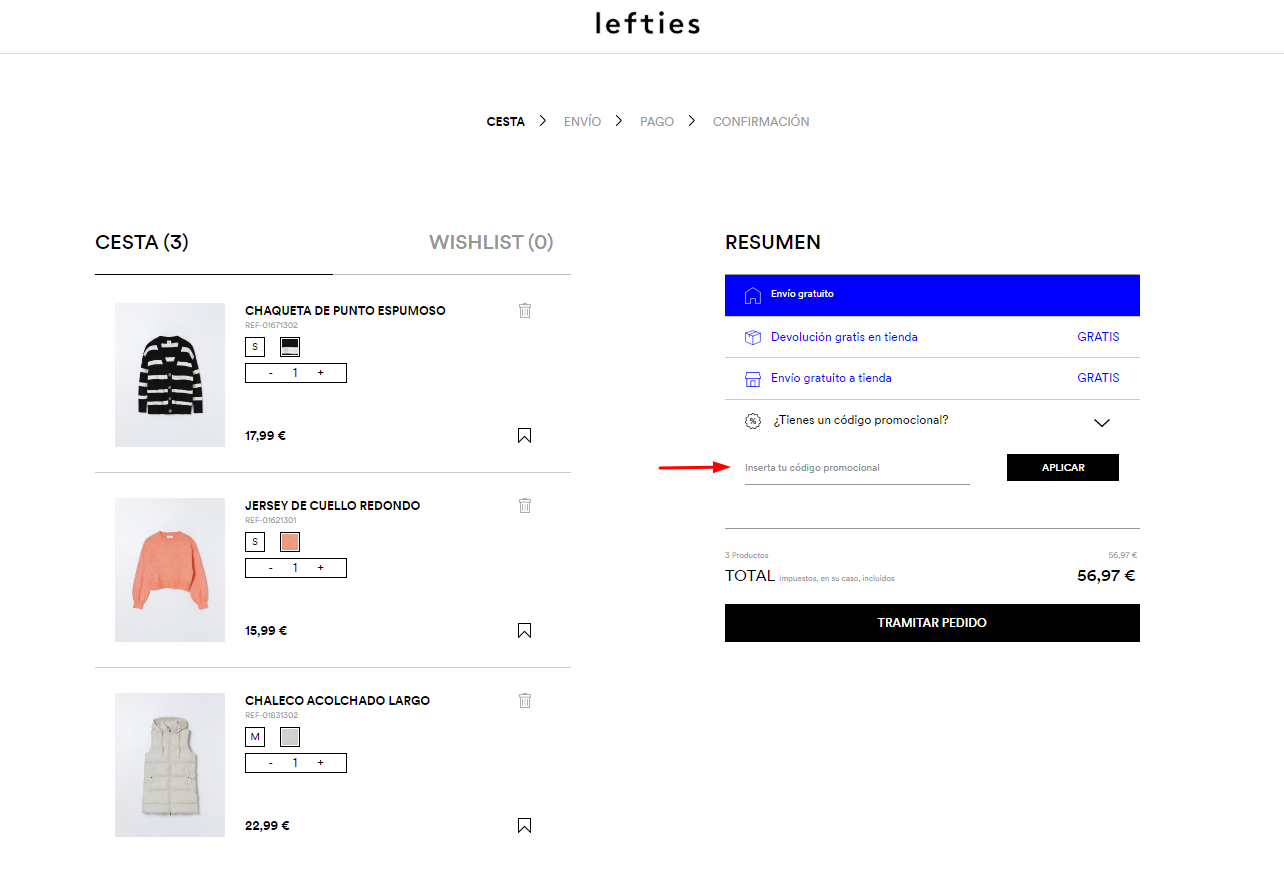Screen dimensions: 1284x880
Task: Decrease quantity of Chaleco Acolchado Largo
Action: coord(271,763)
